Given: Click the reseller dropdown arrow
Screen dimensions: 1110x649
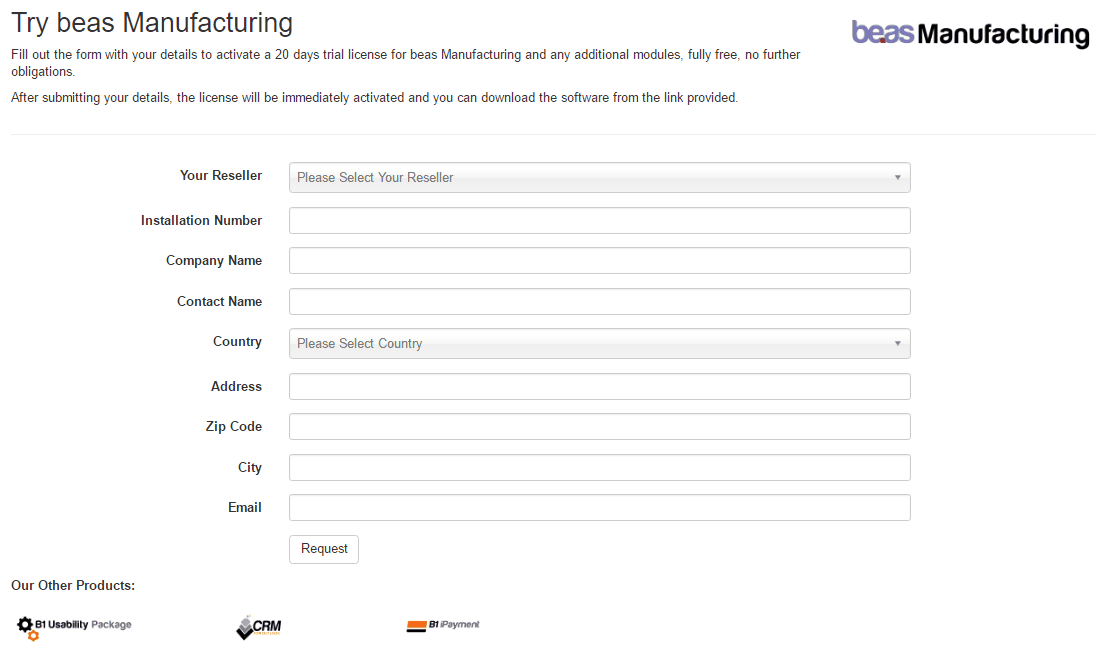Looking at the screenshot, I should (897, 177).
